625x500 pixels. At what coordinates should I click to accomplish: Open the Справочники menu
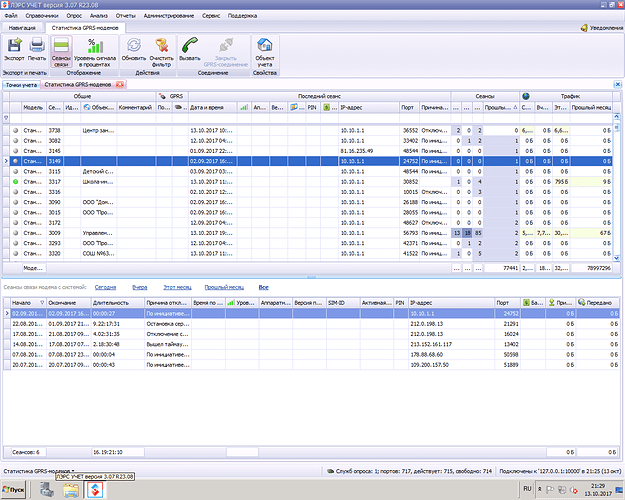pos(42,16)
